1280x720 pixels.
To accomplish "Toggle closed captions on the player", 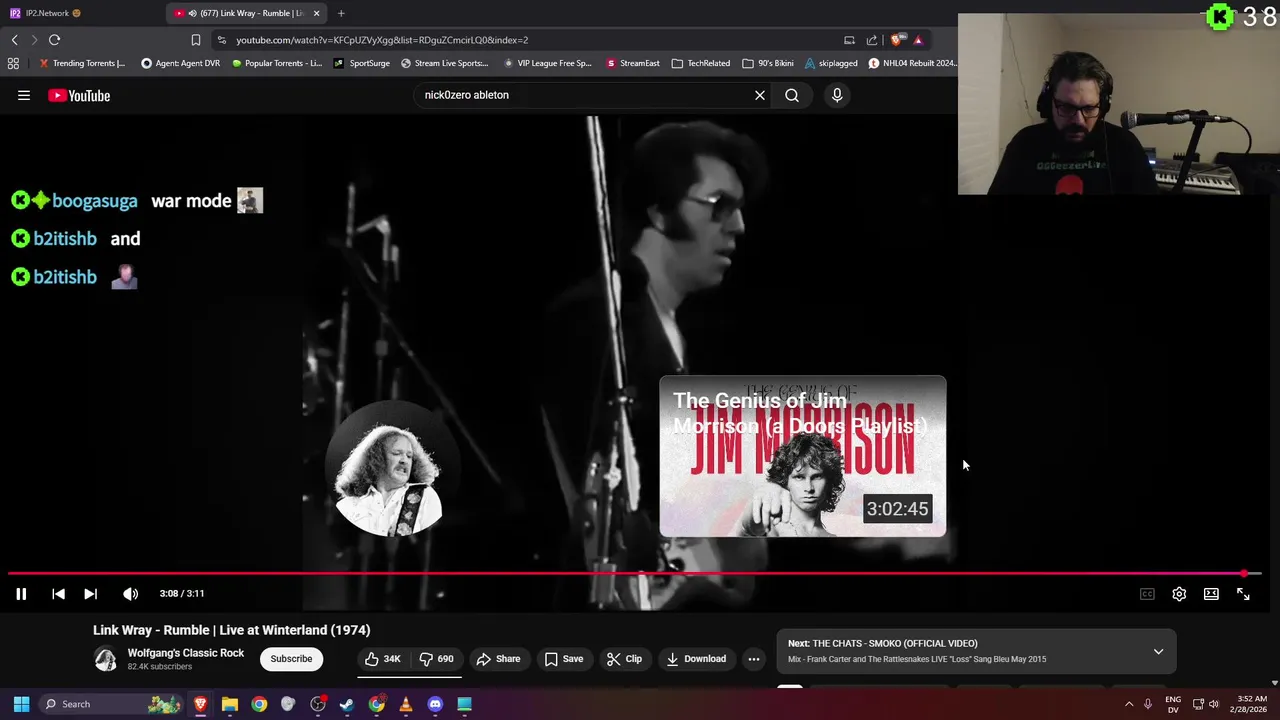I will (1147, 594).
